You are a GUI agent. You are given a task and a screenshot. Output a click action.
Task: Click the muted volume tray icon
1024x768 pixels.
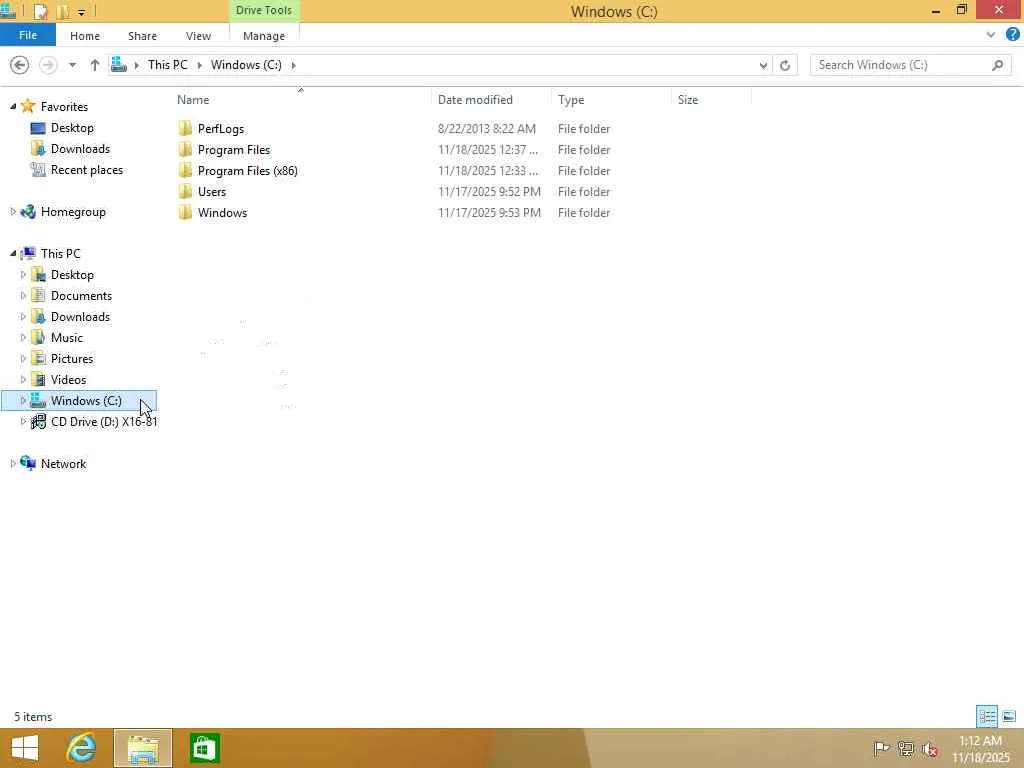click(x=930, y=749)
